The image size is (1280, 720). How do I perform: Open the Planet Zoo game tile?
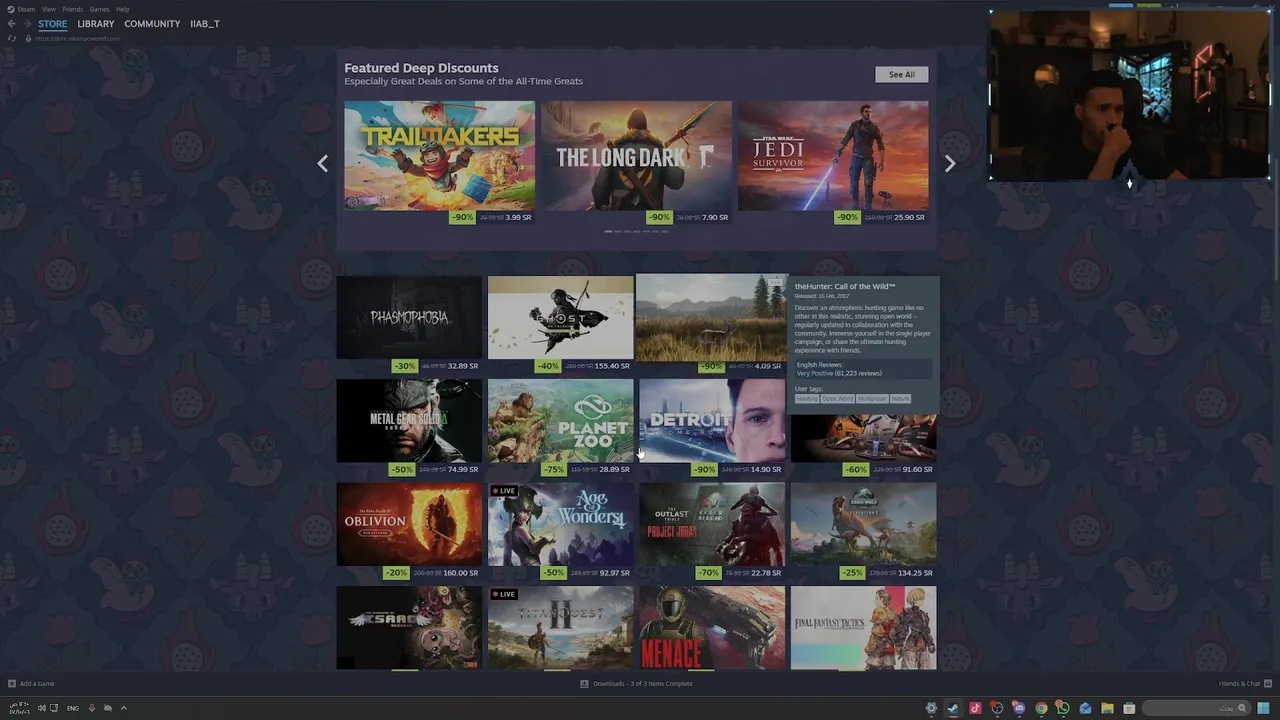(560, 420)
